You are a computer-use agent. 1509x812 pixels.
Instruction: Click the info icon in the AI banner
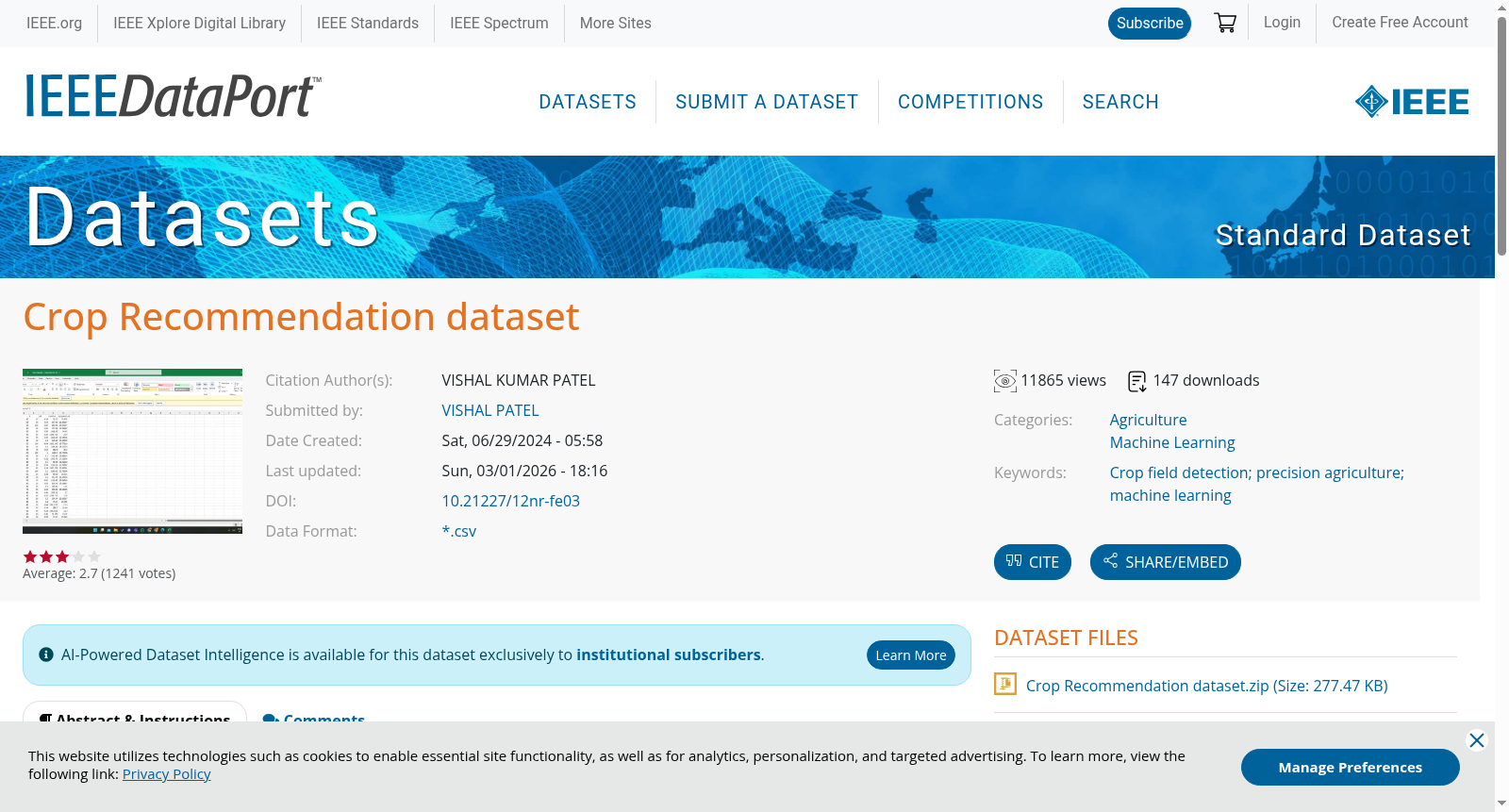(46, 655)
